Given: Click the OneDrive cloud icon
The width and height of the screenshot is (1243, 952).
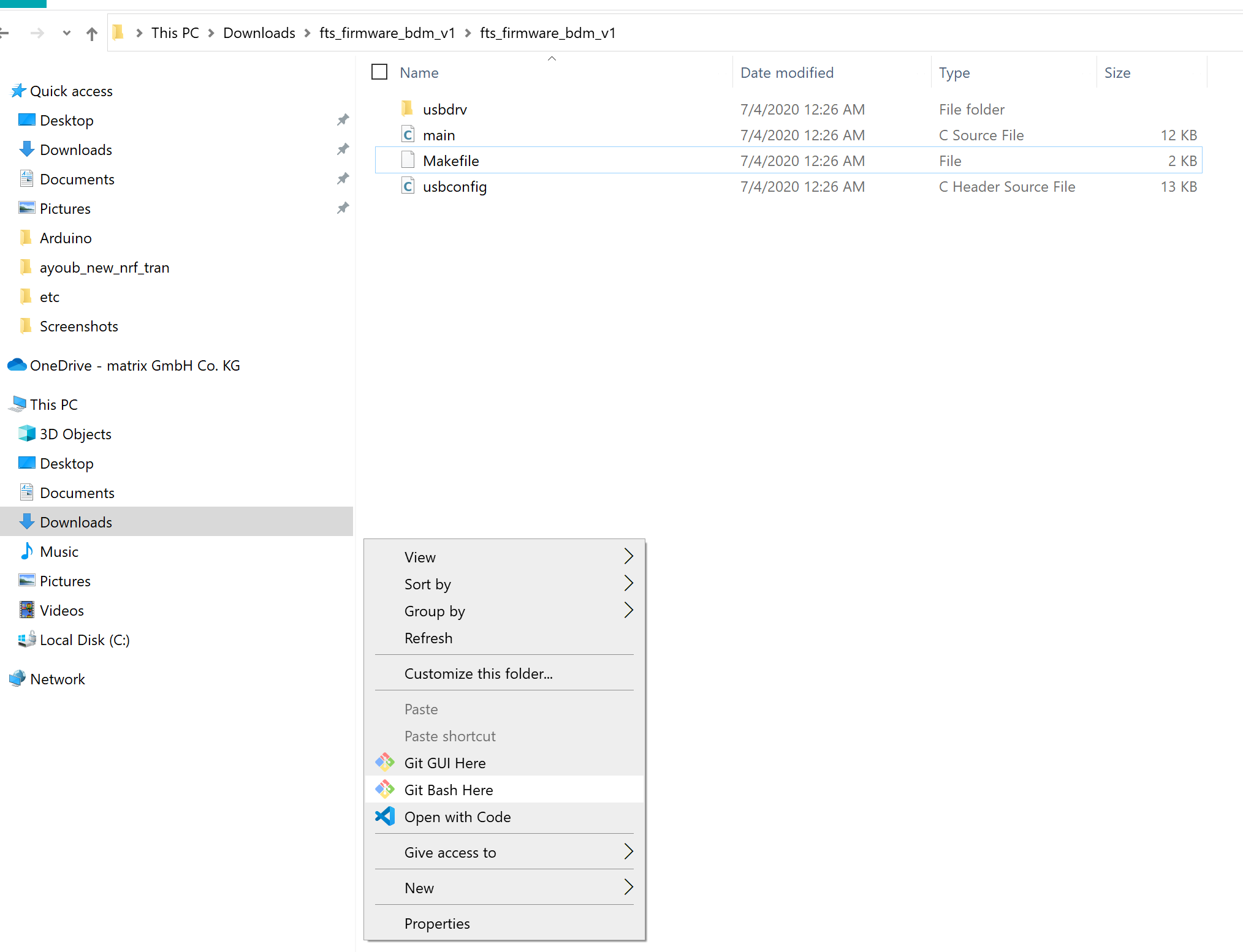Looking at the screenshot, I should (17, 365).
